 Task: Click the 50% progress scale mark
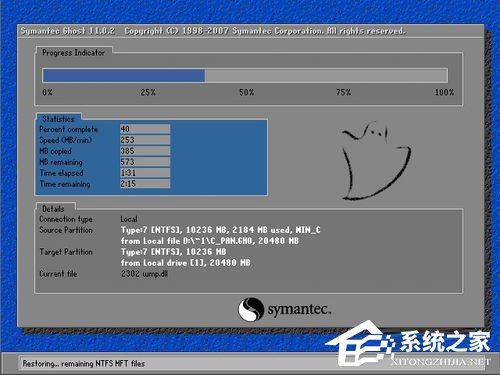(246, 92)
